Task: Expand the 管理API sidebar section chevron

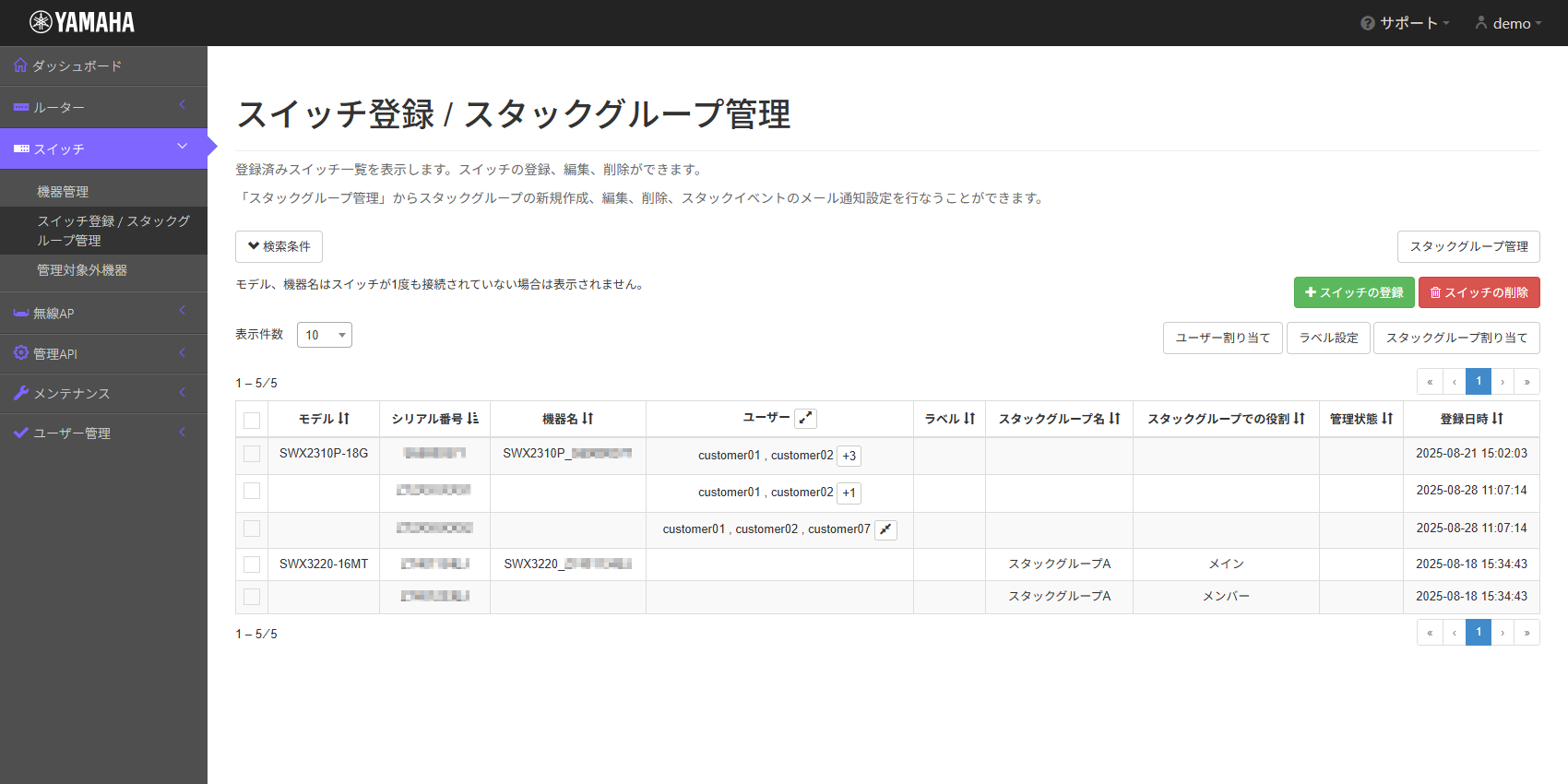Action: coord(183,352)
